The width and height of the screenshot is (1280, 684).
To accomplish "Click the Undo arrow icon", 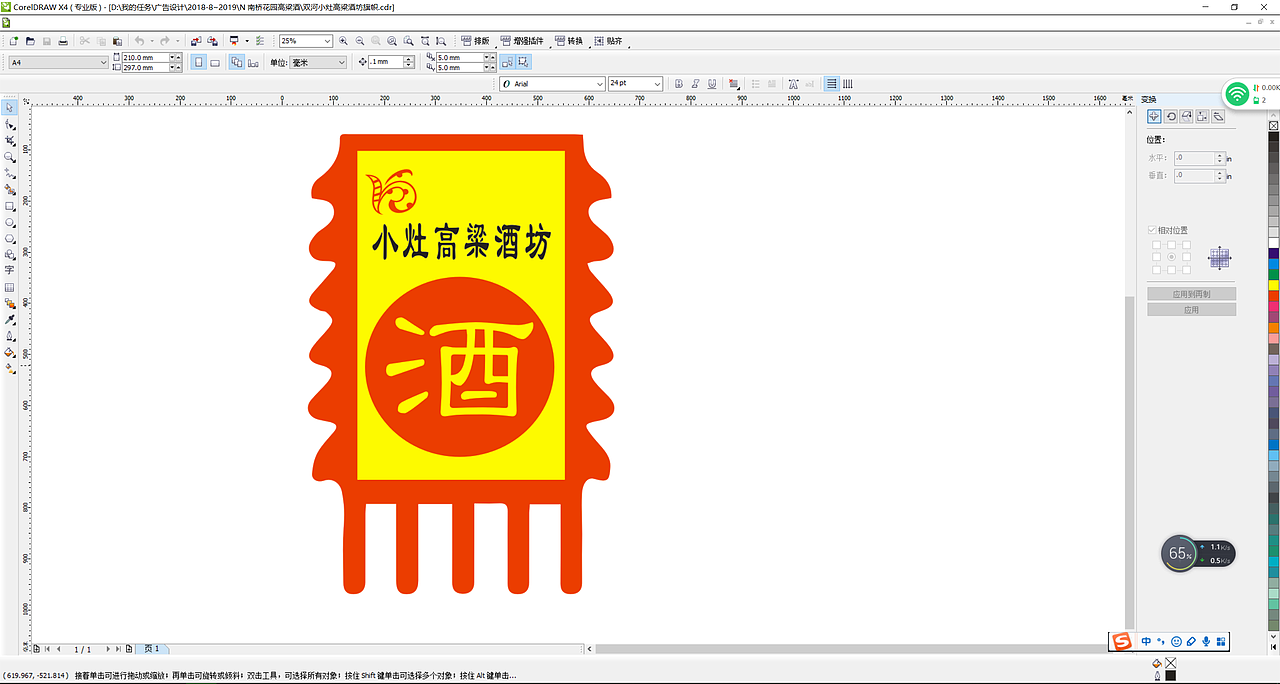I will tap(140, 41).
